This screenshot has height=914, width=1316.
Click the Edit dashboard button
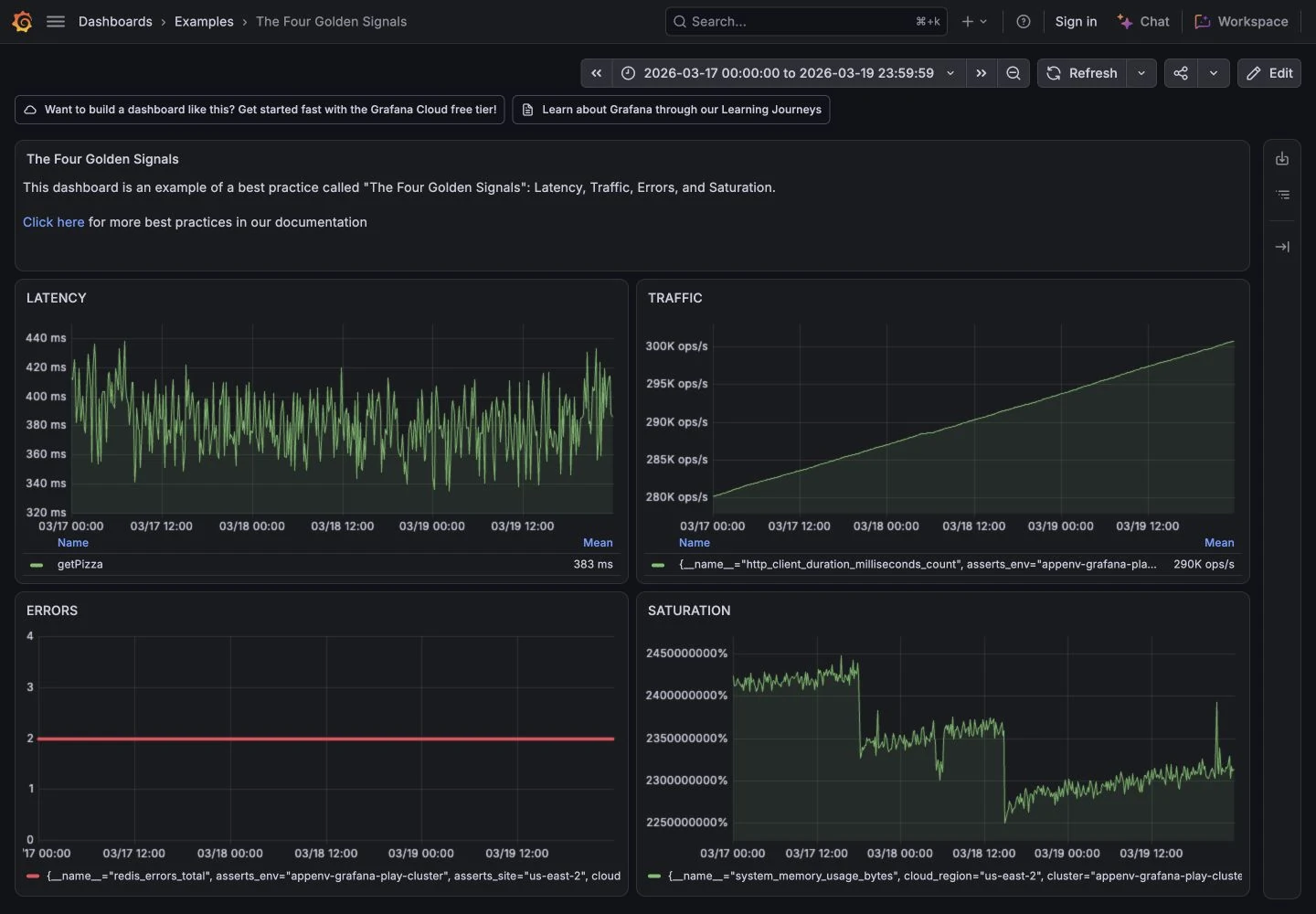(1269, 73)
